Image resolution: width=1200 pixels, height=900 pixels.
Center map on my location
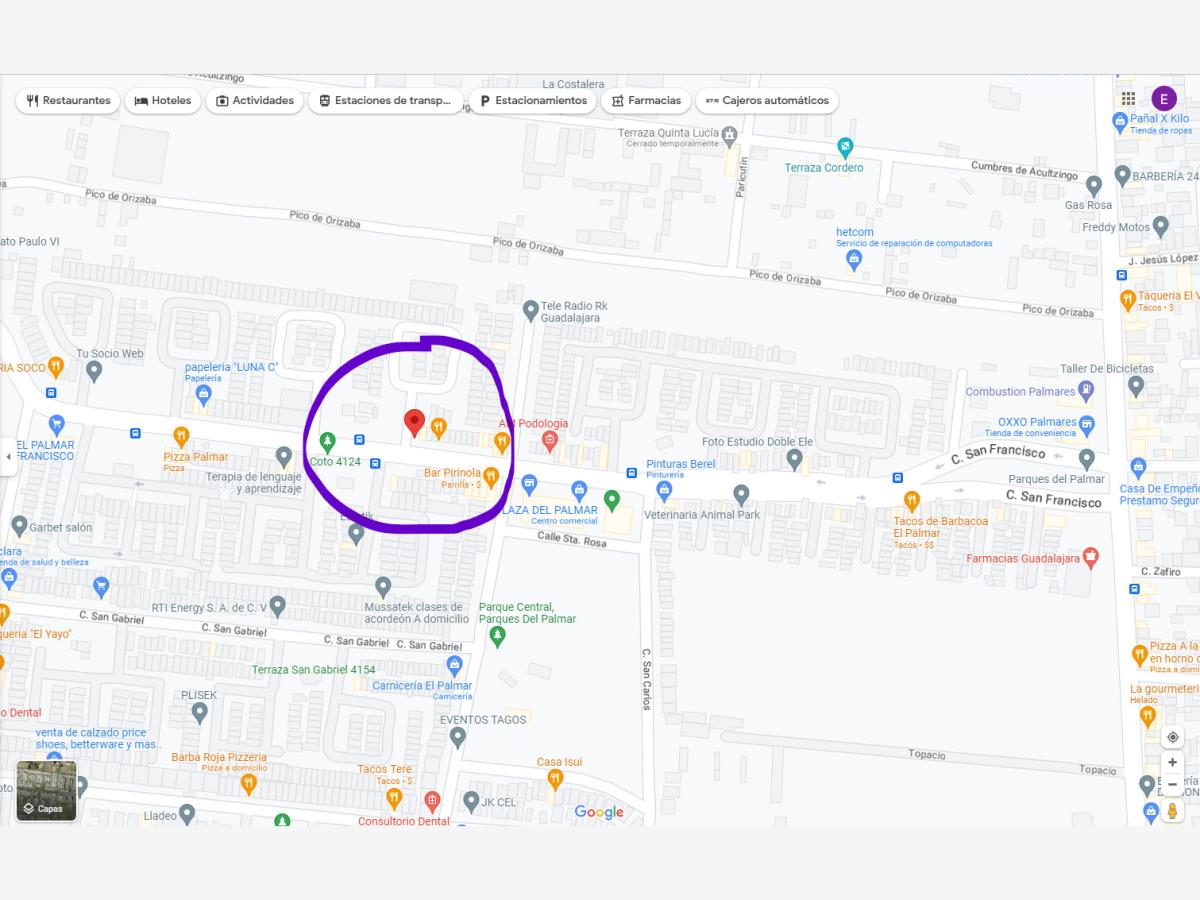pyautogui.click(x=1173, y=737)
